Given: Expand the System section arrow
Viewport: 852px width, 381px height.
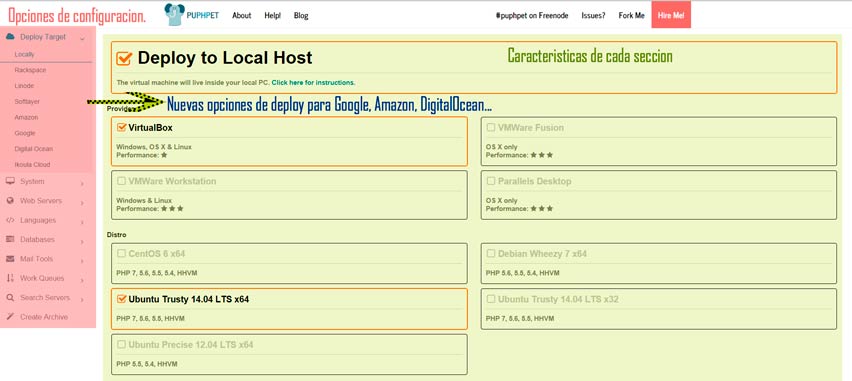Looking at the screenshot, I should click(x=82, y=183).
